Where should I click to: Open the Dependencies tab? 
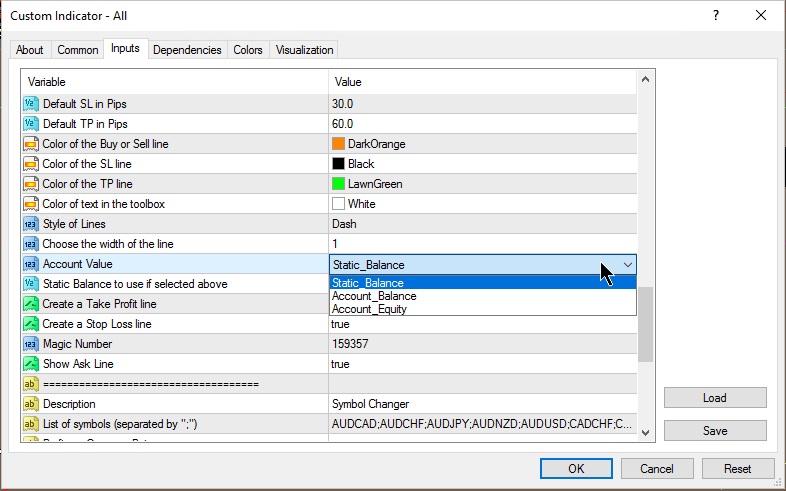187,50
